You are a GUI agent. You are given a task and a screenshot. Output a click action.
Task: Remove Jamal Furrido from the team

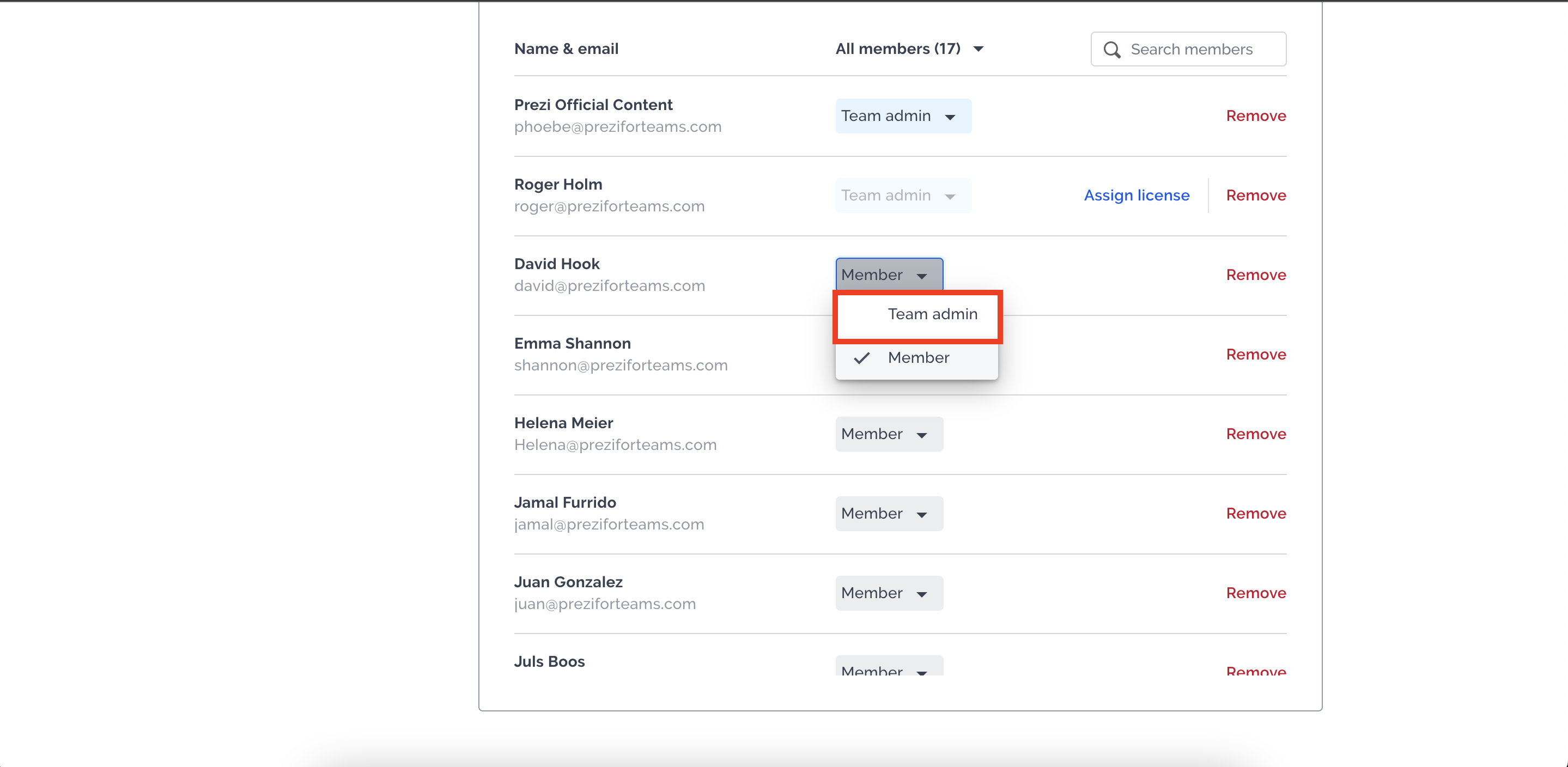[1255, 514]
